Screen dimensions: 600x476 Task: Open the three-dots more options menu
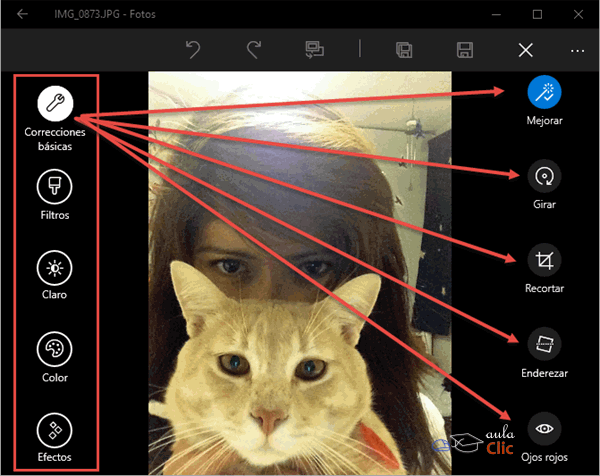(577, 50)
